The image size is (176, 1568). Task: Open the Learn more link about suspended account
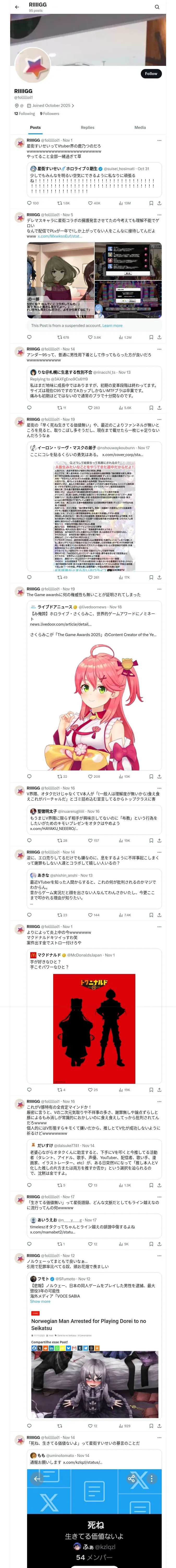(x=112, y=326)
